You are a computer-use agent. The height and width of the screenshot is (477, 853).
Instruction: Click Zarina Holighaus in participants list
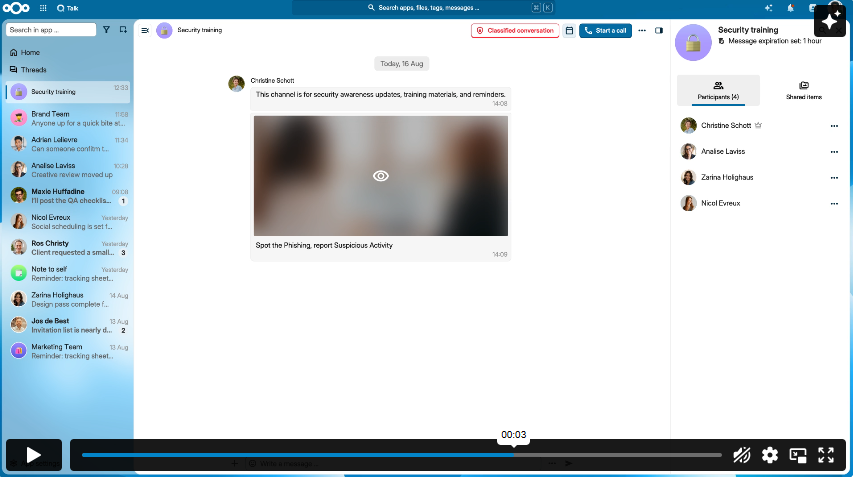[x=727, y=177]
